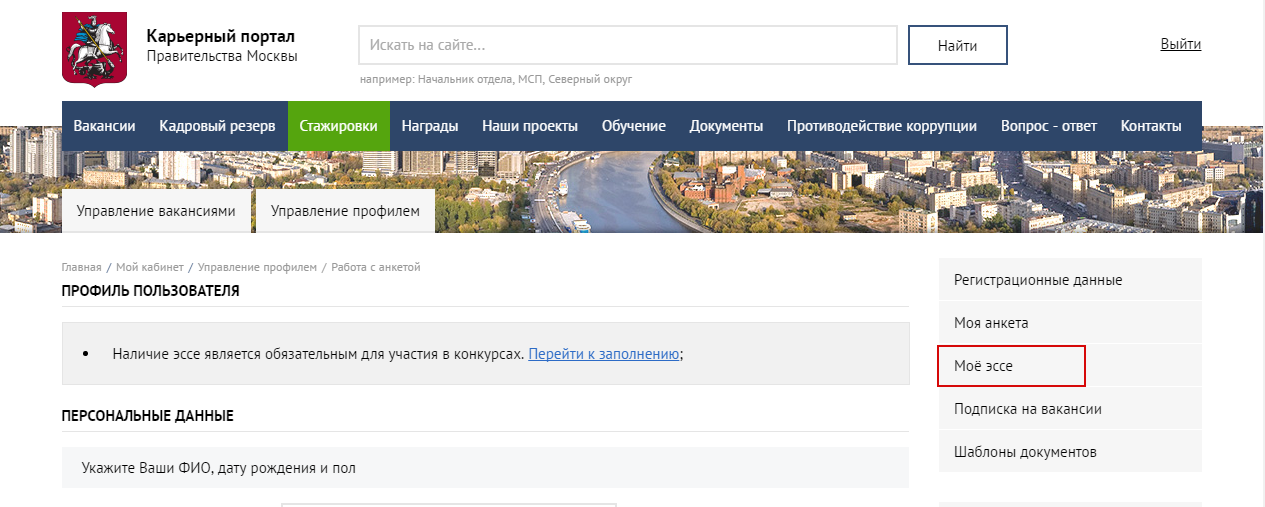Click the site search input field

627,45
